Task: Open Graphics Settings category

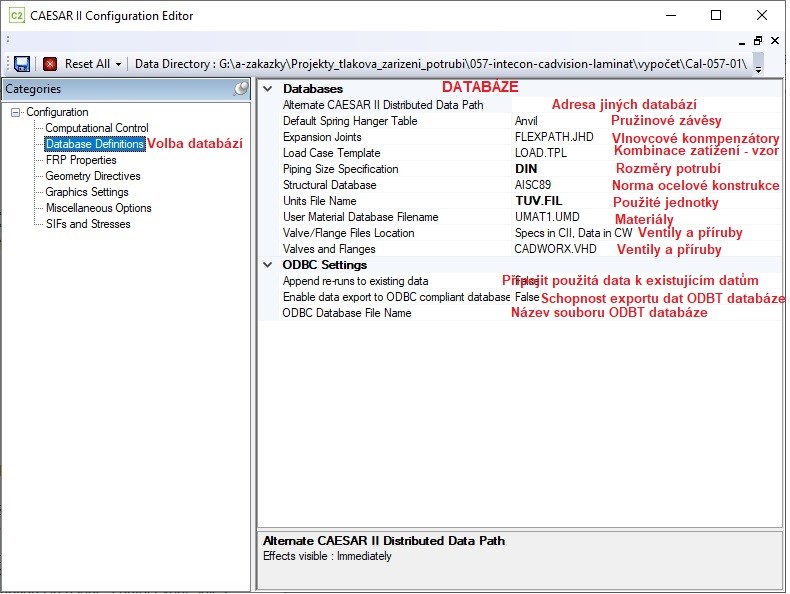Action: 87,192
